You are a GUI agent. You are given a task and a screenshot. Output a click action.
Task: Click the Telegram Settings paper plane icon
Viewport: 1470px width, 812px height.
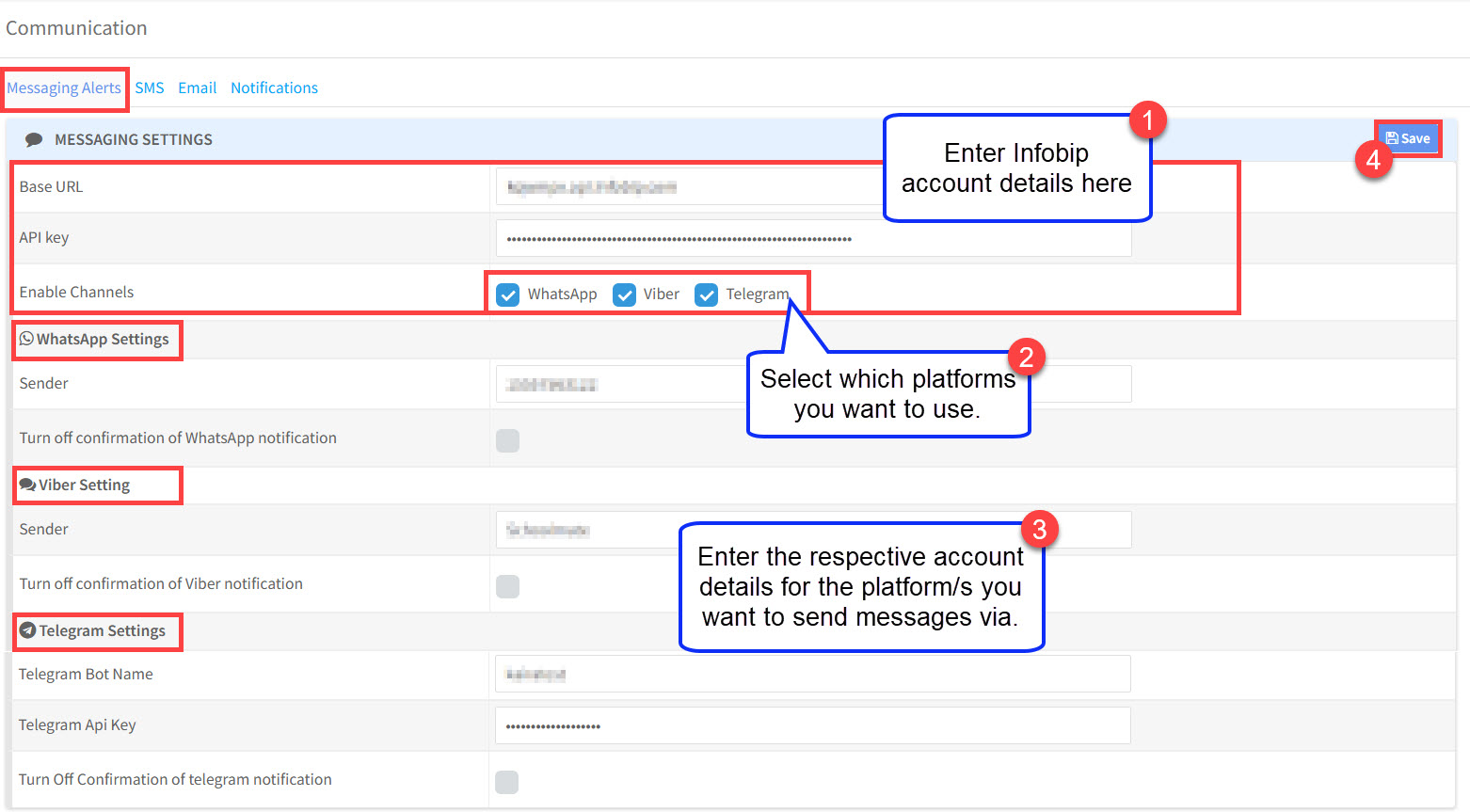click(x=27, y=630)
